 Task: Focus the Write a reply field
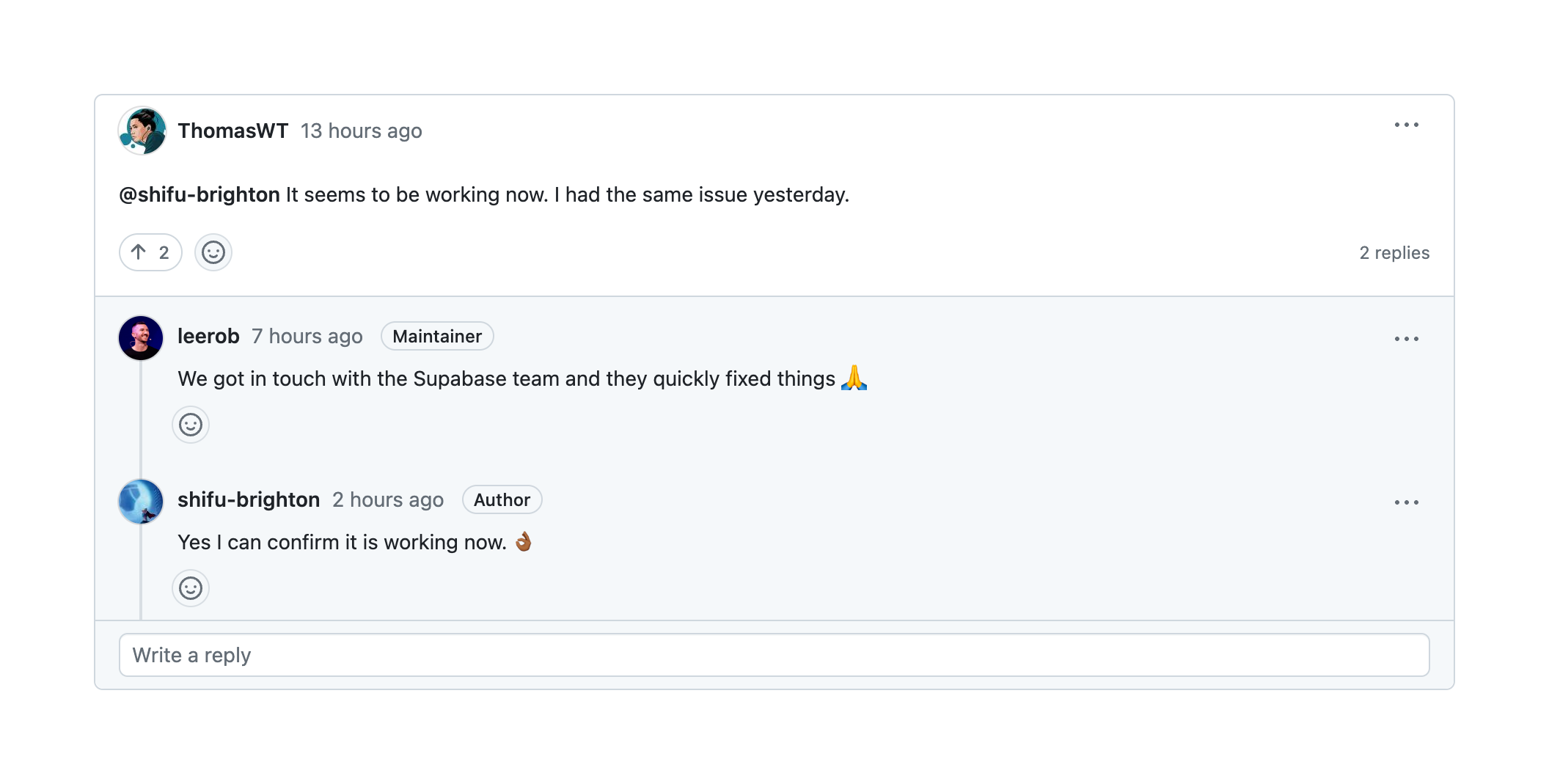[x=774, y=656]
